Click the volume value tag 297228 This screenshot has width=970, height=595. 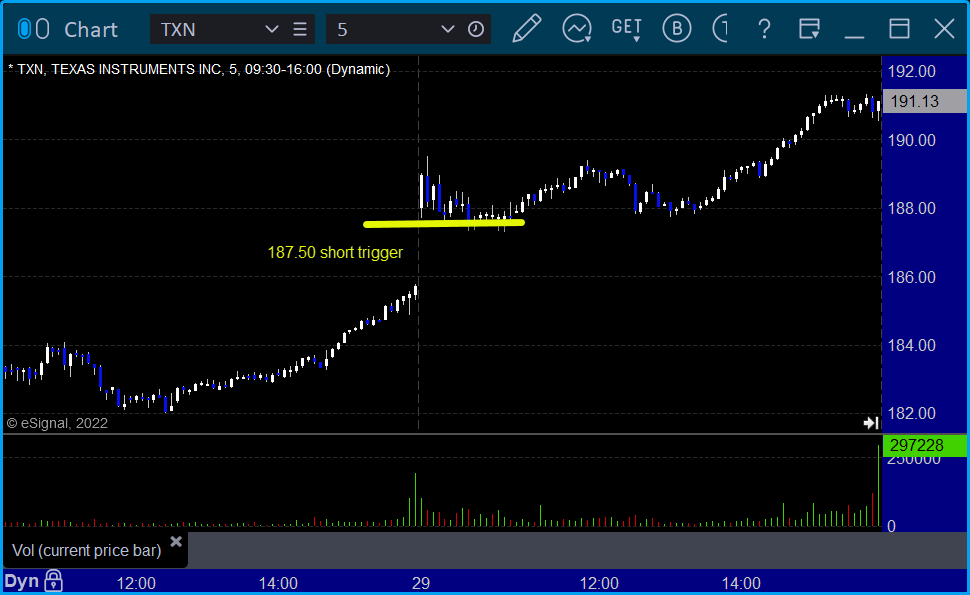924,445
